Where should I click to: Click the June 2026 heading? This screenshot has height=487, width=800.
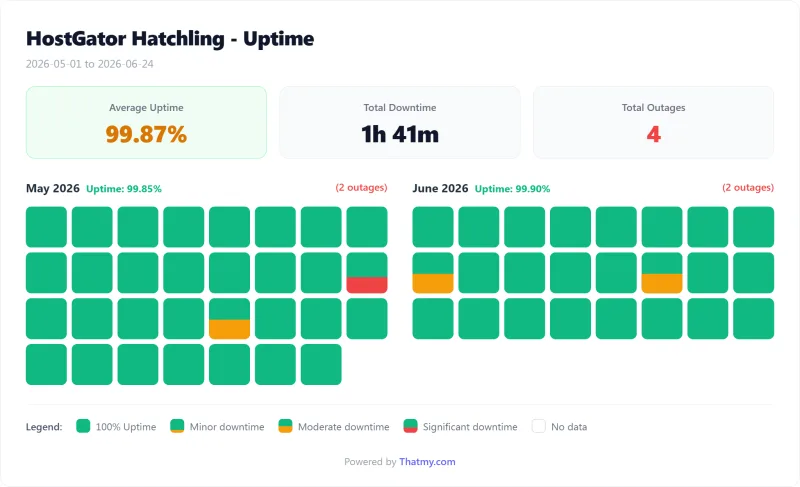(x=440, y=188)
